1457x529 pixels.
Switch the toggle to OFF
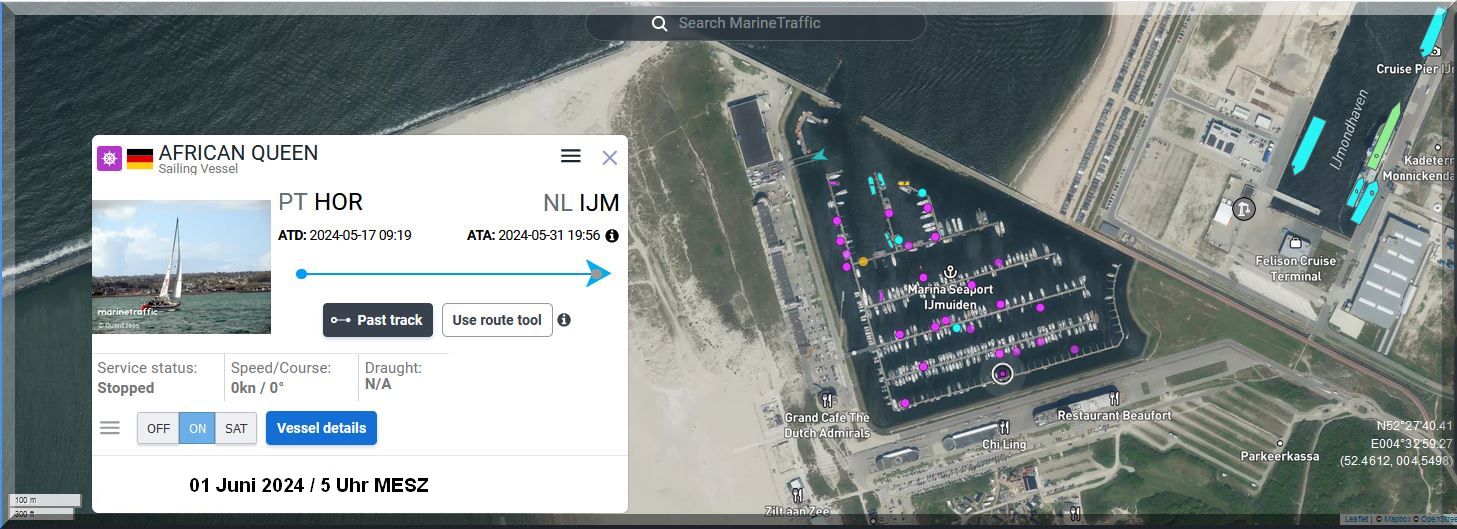(x=158, y=428)
